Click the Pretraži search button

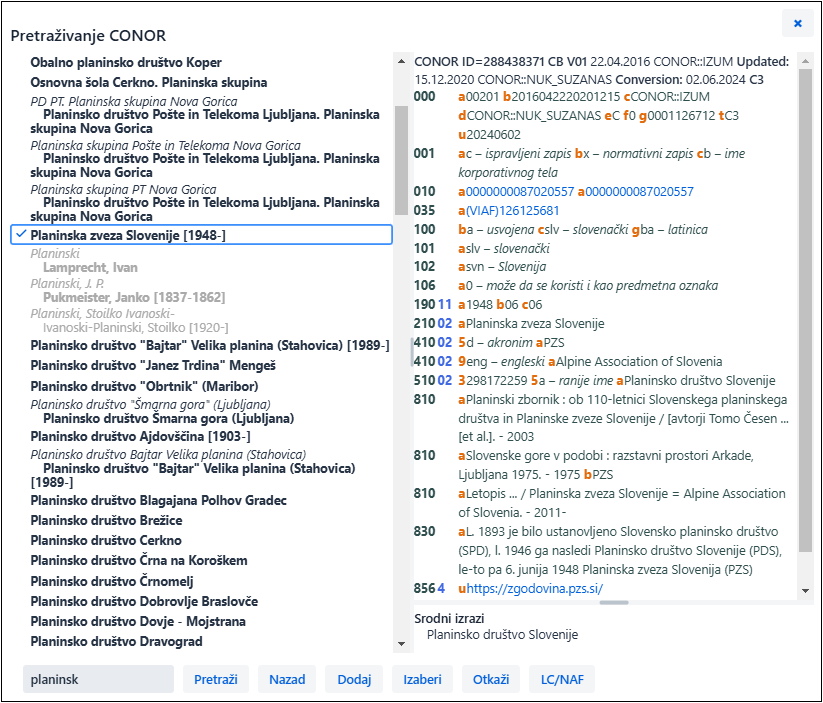pyautogui.click(x=216, y=679)
